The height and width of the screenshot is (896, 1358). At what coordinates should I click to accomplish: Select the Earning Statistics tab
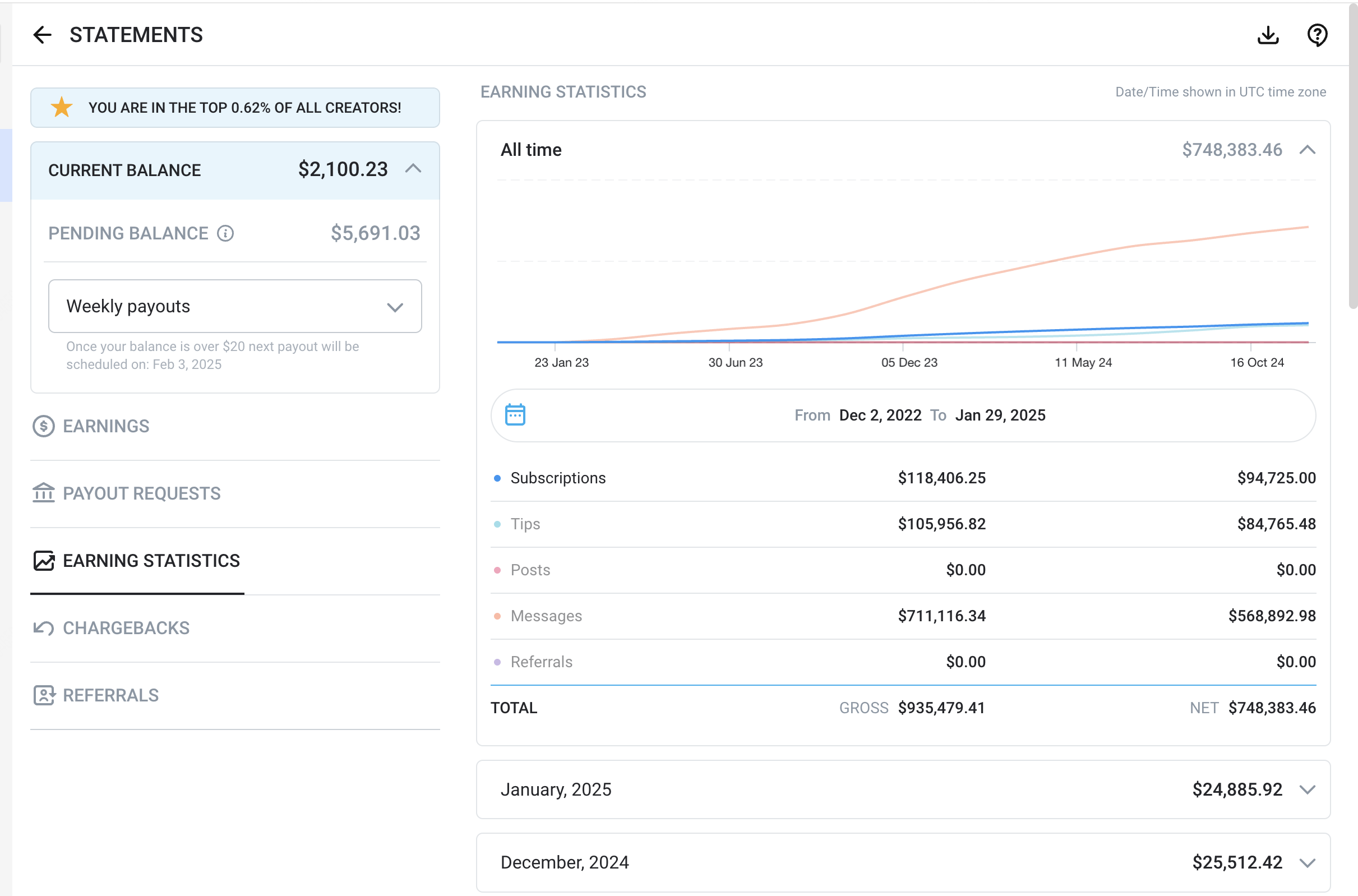151,561
